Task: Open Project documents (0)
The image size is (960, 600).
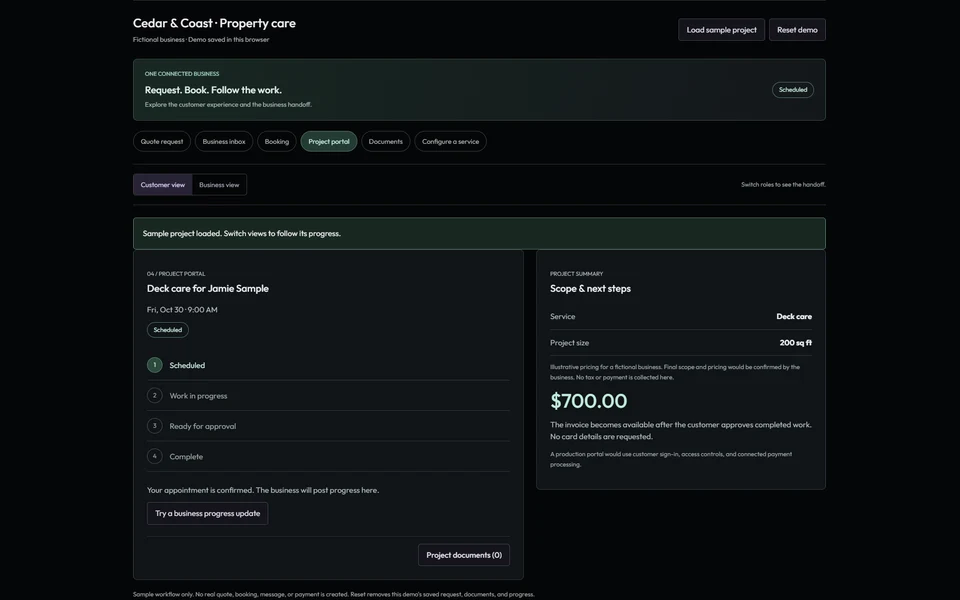Action: pos(464,555)
